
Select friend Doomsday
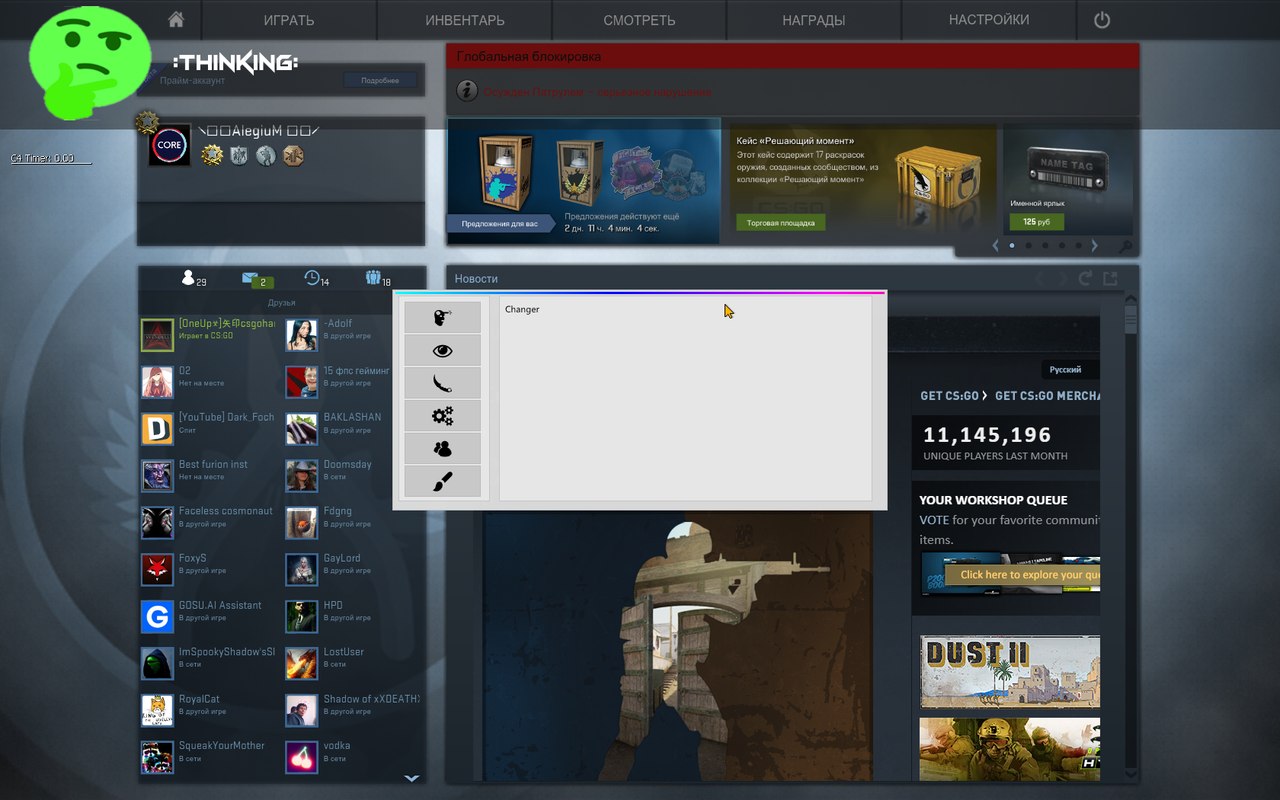354,476
